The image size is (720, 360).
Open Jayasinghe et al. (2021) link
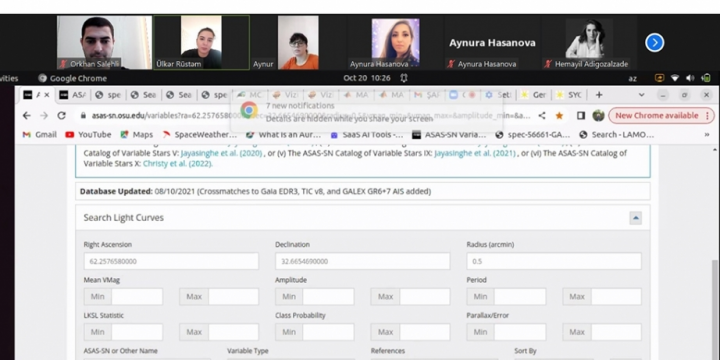pyautogui.click(x=475, y=153)
